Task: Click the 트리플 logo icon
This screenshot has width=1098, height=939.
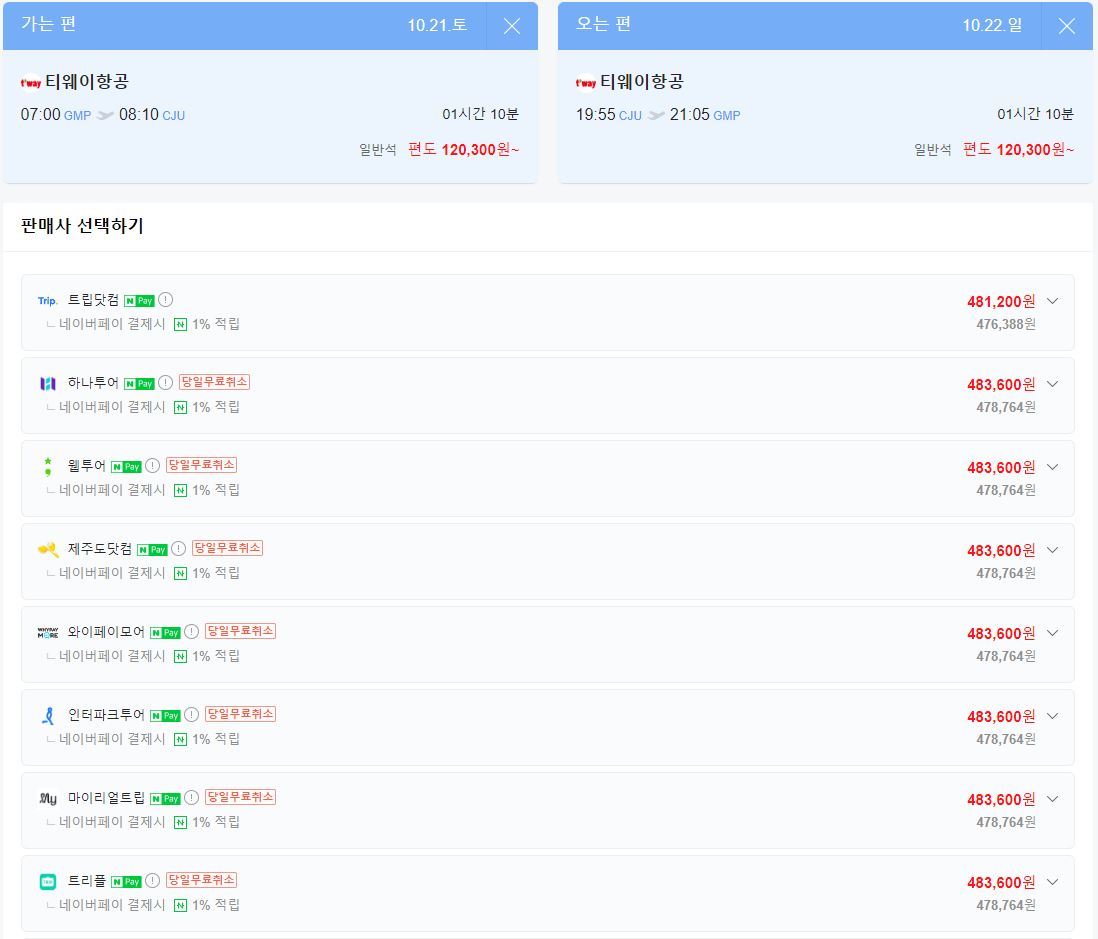Action: 48,882
